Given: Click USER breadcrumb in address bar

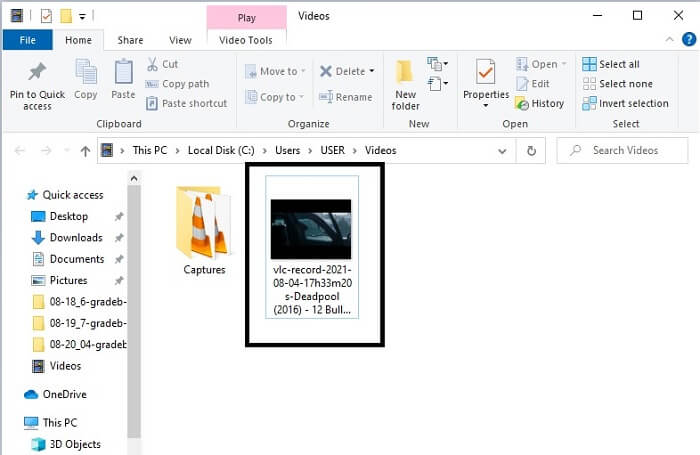Looking at the screenshot, I should tap(333, 150).
